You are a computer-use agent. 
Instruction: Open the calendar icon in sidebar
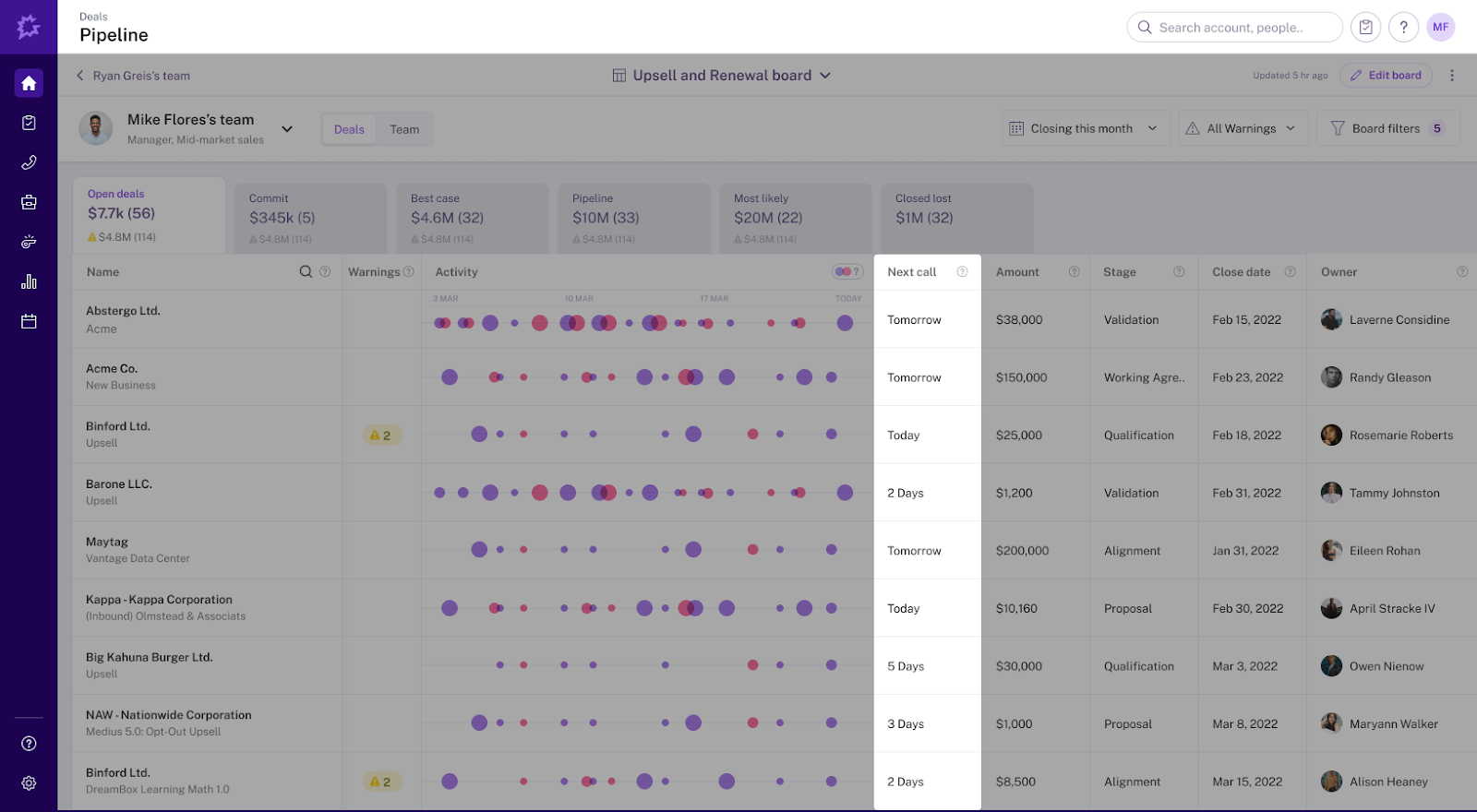[29, 321]
